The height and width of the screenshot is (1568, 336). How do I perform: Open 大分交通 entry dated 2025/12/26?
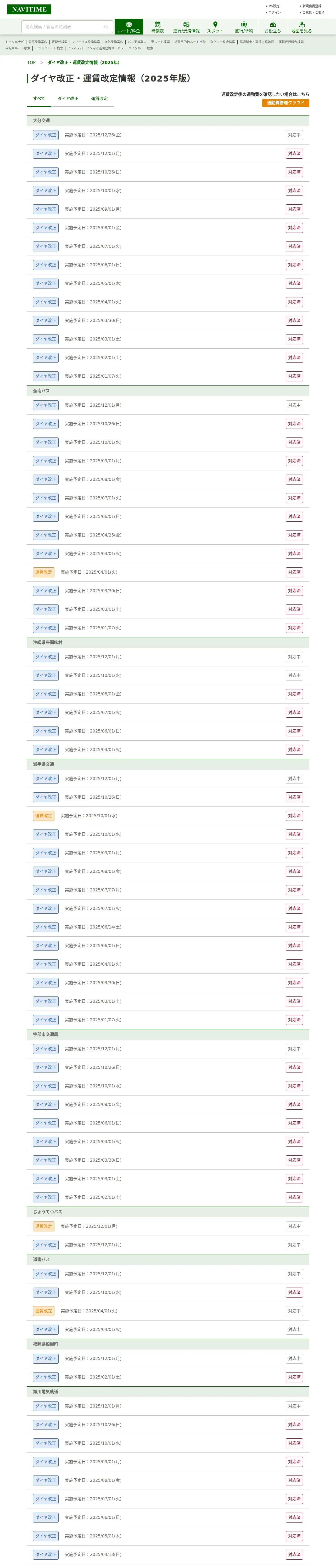click(x=93, y=135)
